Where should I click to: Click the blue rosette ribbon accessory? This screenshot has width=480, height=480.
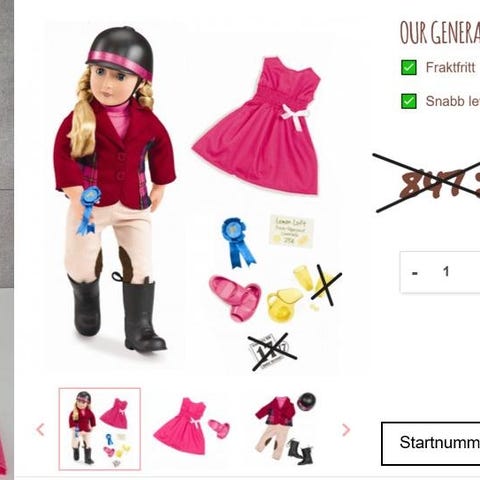(238, 243)
